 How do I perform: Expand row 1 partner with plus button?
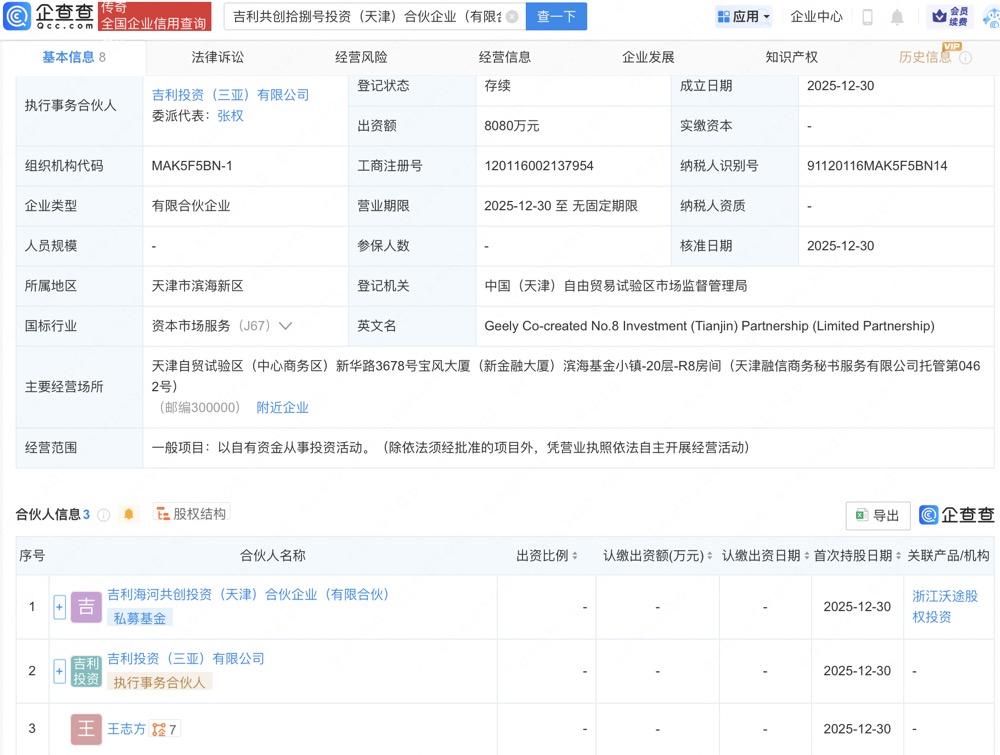coord(60,607)
